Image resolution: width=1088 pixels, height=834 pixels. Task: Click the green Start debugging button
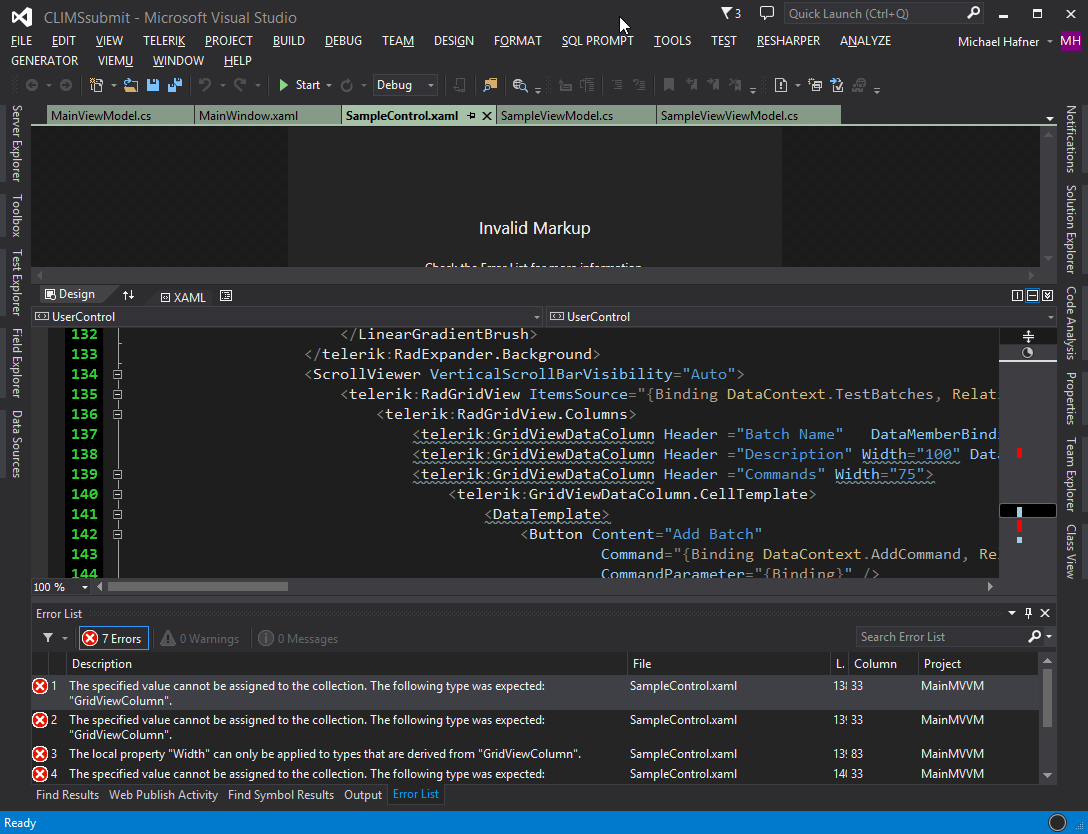tap(299, 85)
